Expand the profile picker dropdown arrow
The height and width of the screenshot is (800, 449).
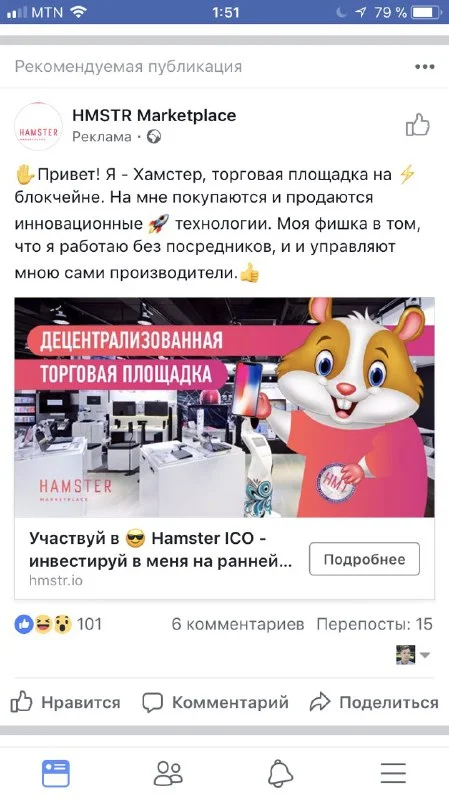425,655
